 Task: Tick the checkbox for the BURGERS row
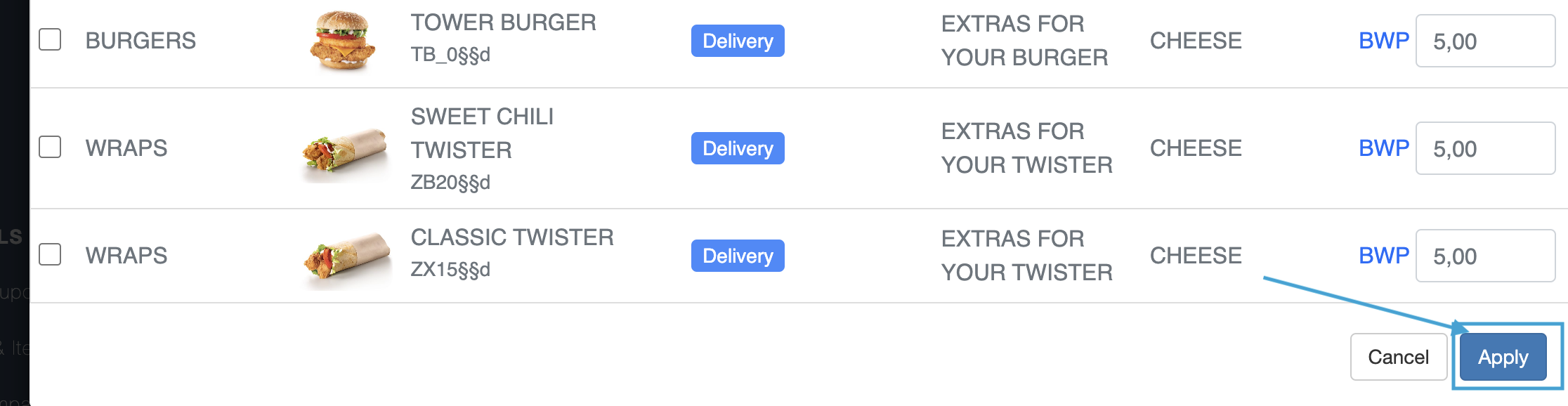point(50,40)
